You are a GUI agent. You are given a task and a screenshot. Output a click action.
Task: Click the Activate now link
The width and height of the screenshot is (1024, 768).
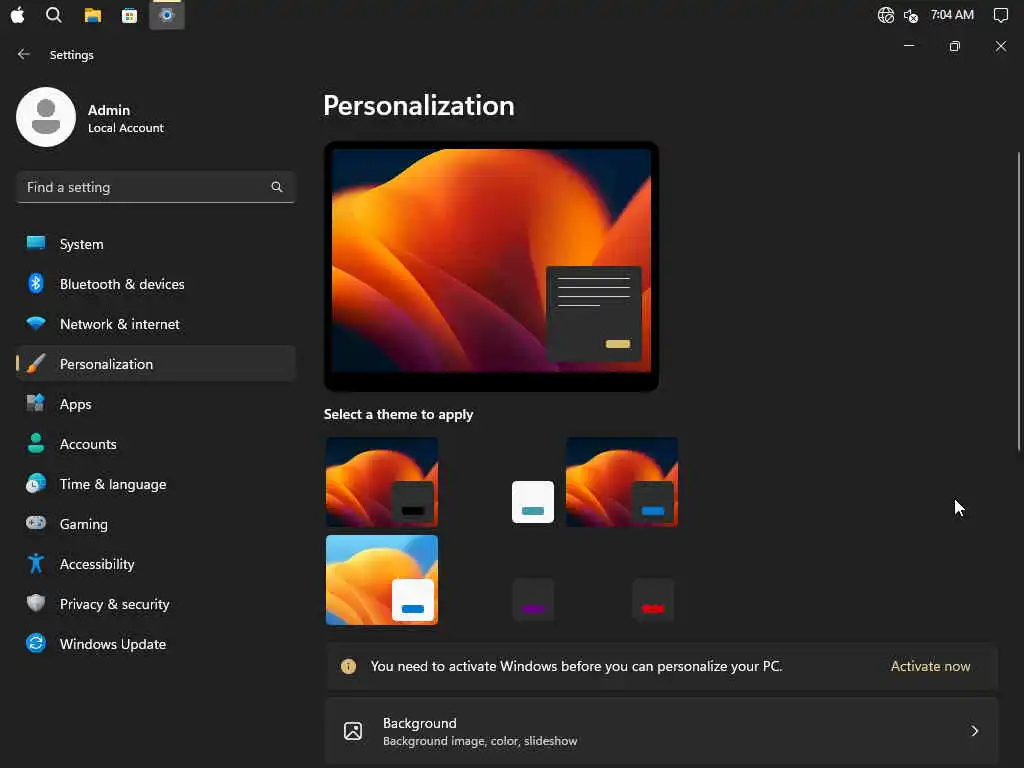pos(930,666)
